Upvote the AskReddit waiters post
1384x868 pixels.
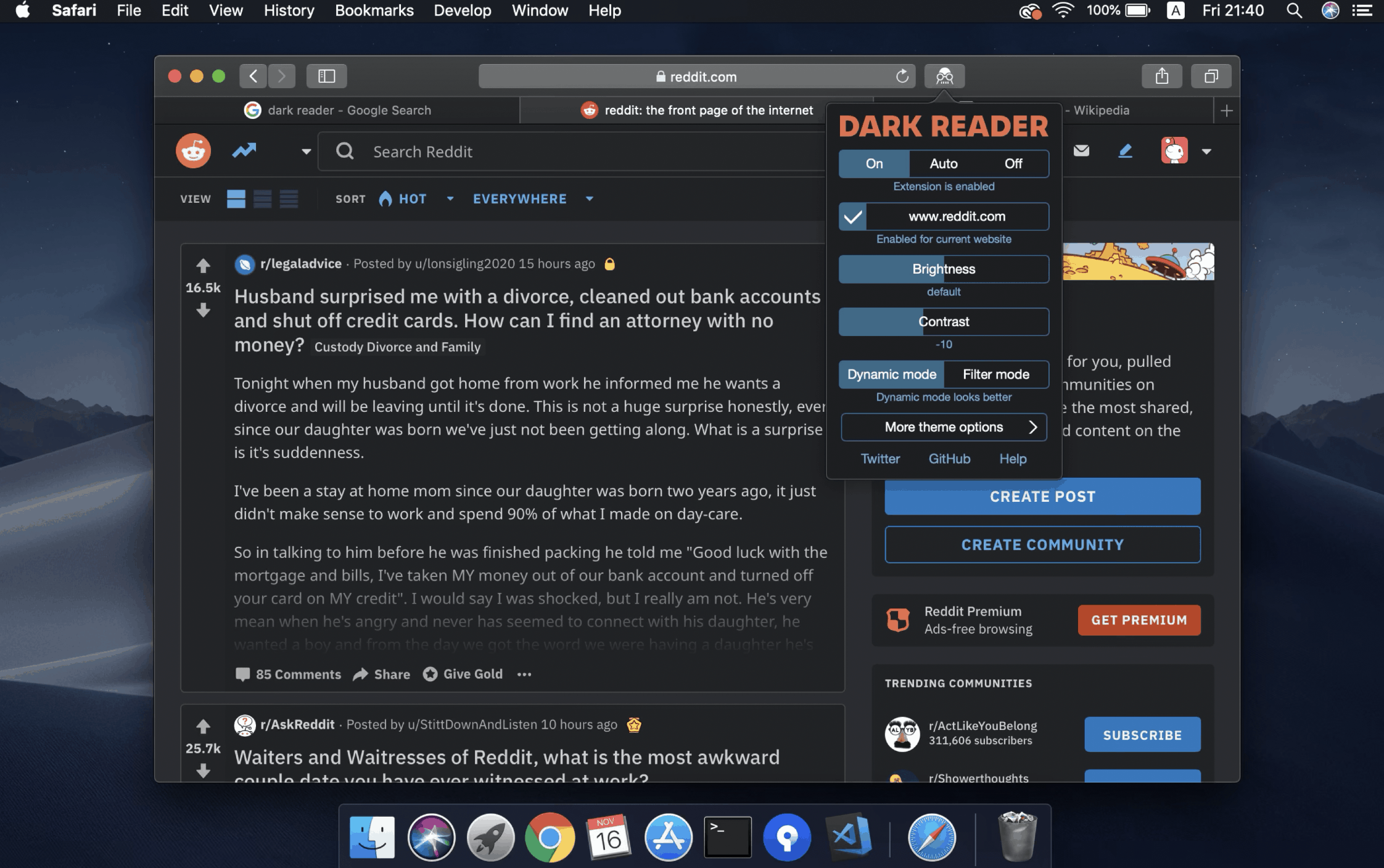203,726
